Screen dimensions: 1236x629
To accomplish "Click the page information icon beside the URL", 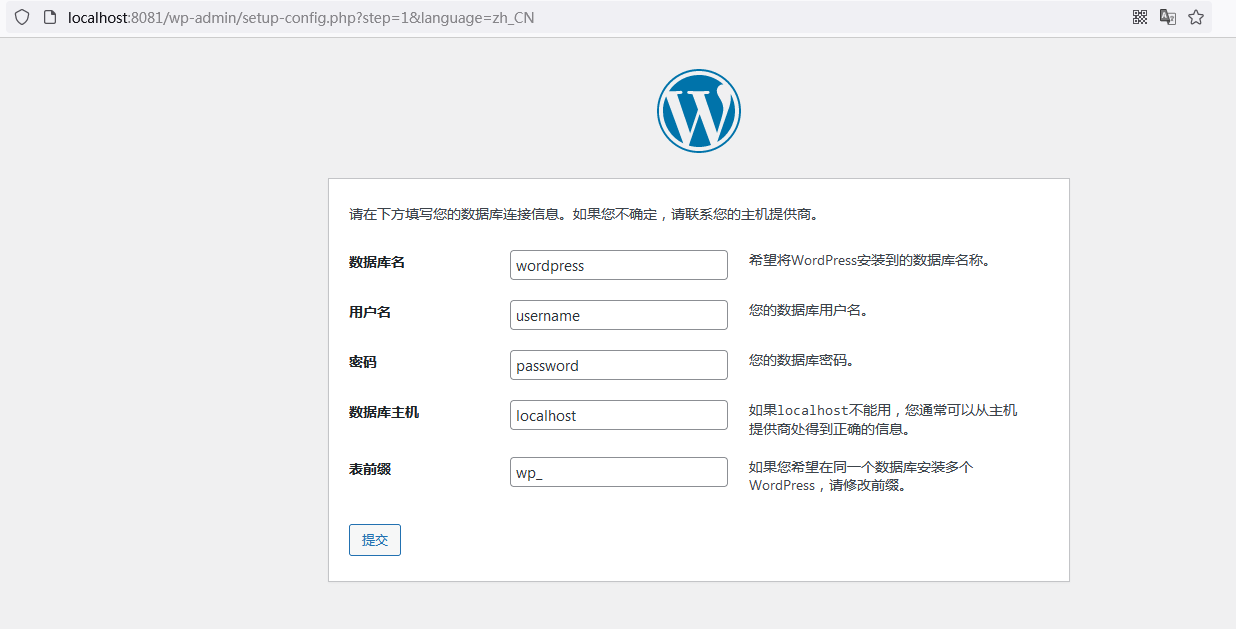I will (x=49, y=17).
